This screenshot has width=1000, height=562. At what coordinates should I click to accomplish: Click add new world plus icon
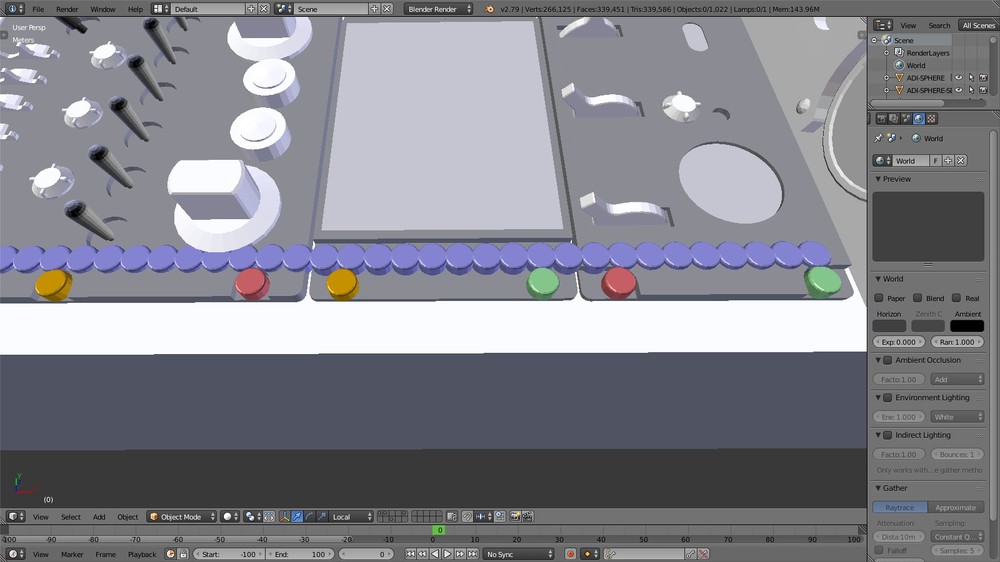[948, 161]
